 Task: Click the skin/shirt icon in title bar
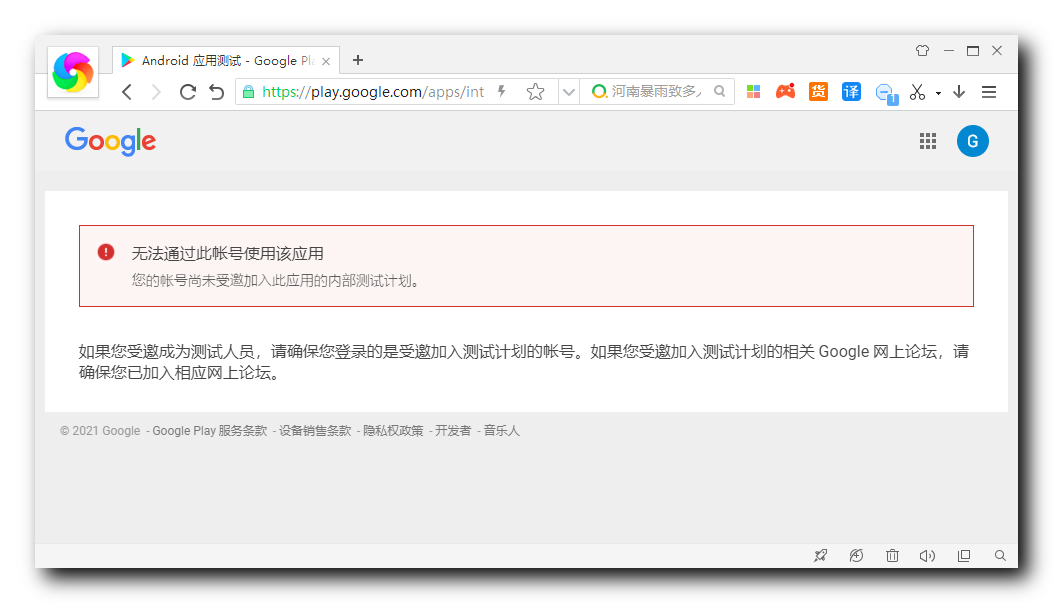[922, 50]
